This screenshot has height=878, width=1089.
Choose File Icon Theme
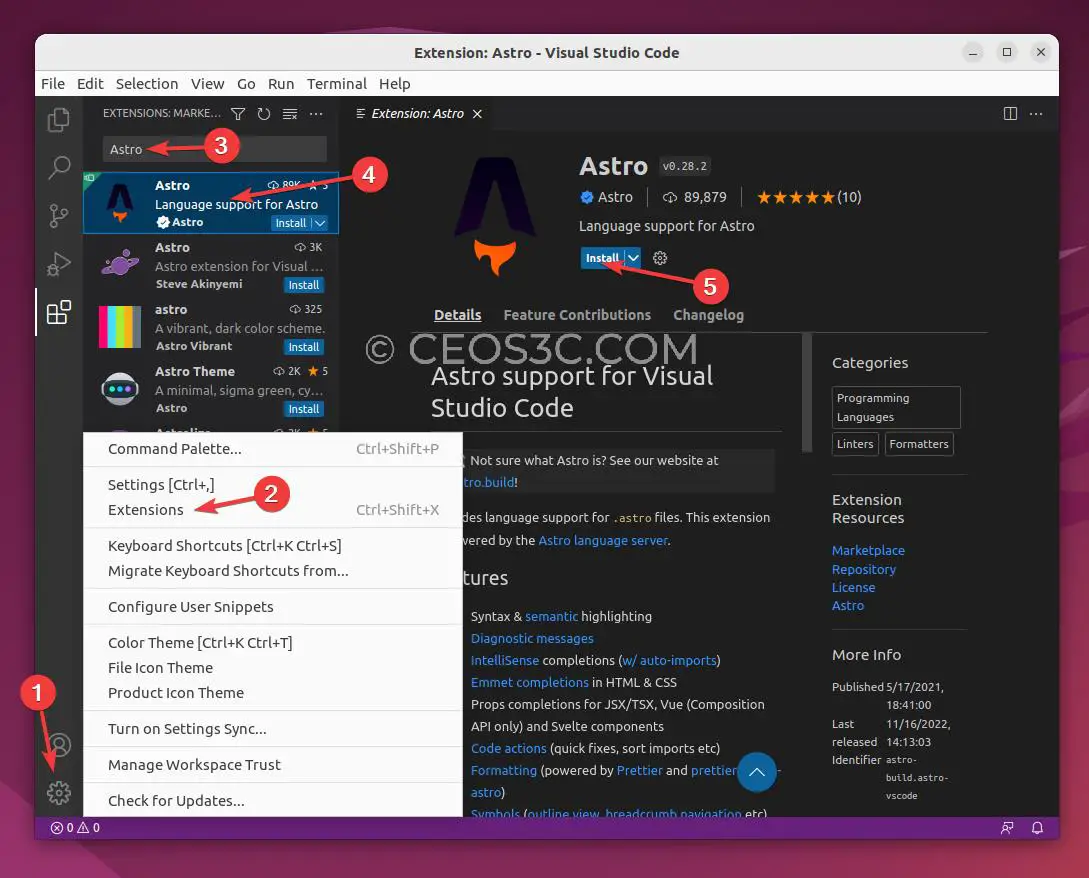coord(273,668)
